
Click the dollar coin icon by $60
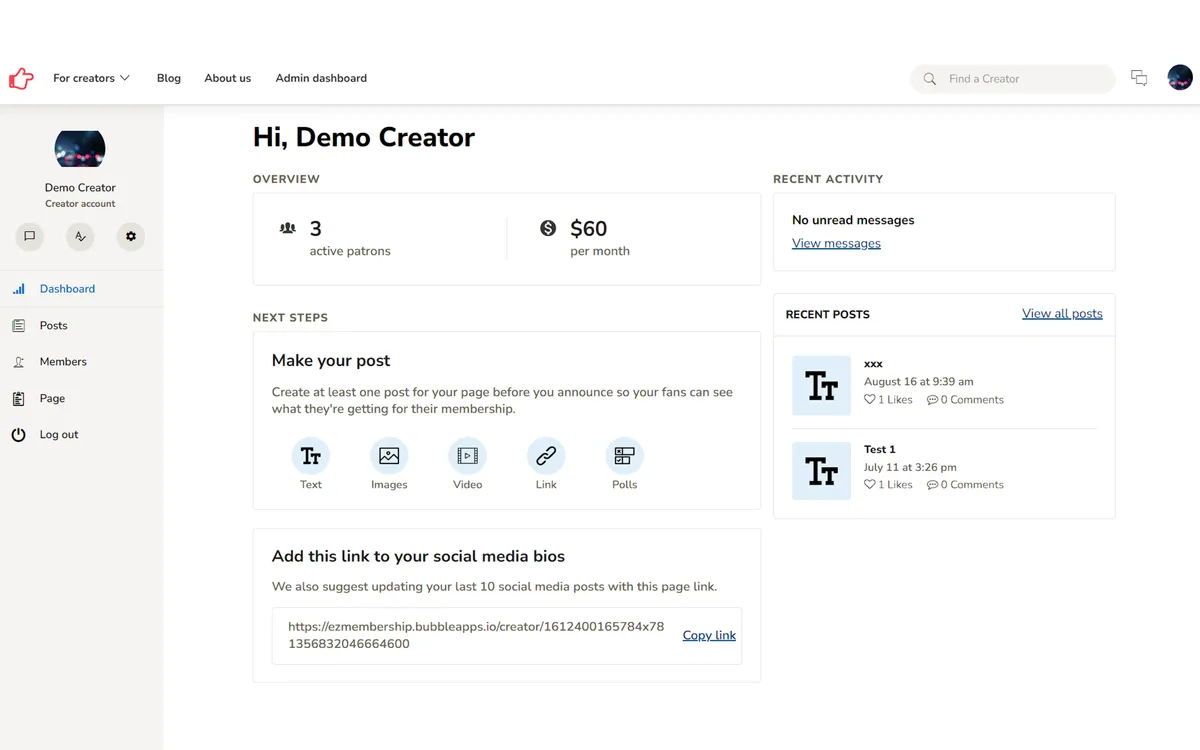[548, 228]
